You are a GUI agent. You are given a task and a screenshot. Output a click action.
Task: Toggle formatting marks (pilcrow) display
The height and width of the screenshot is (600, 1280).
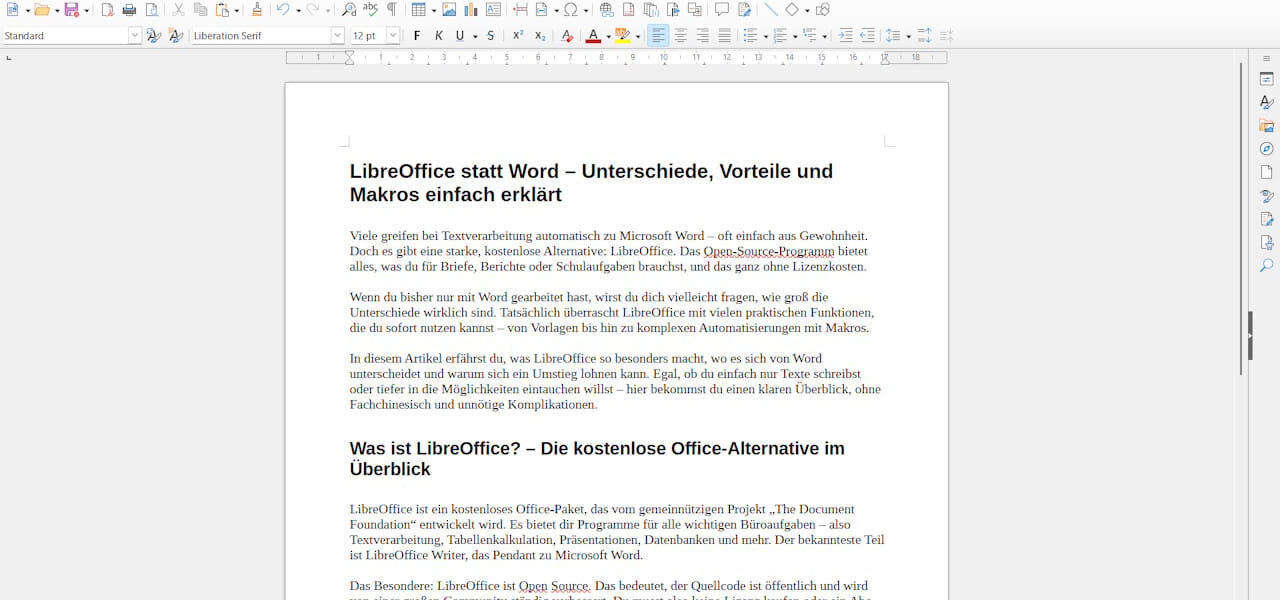[392, 10]
